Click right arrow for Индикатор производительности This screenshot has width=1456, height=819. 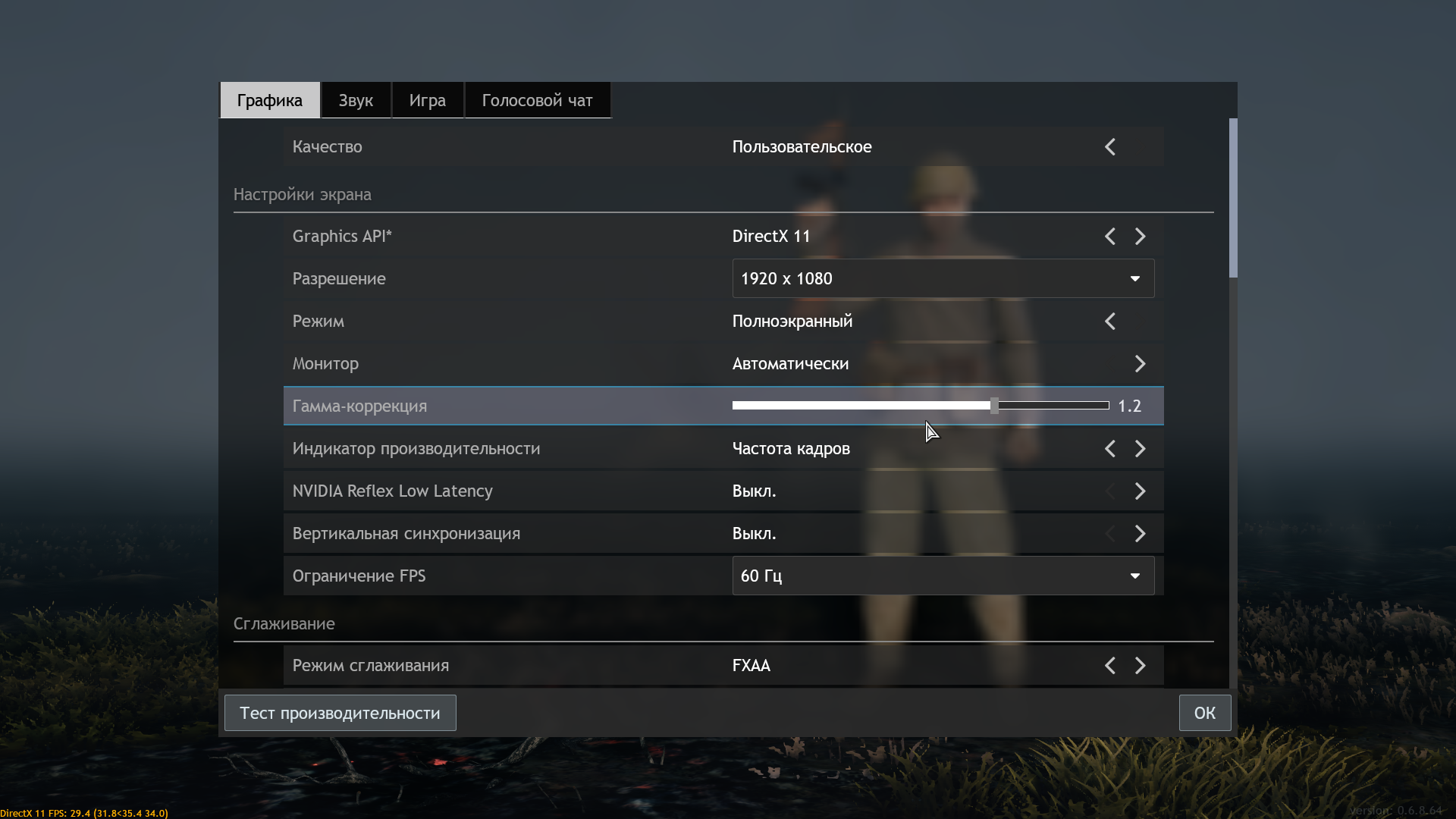[x=1140, y=449]
